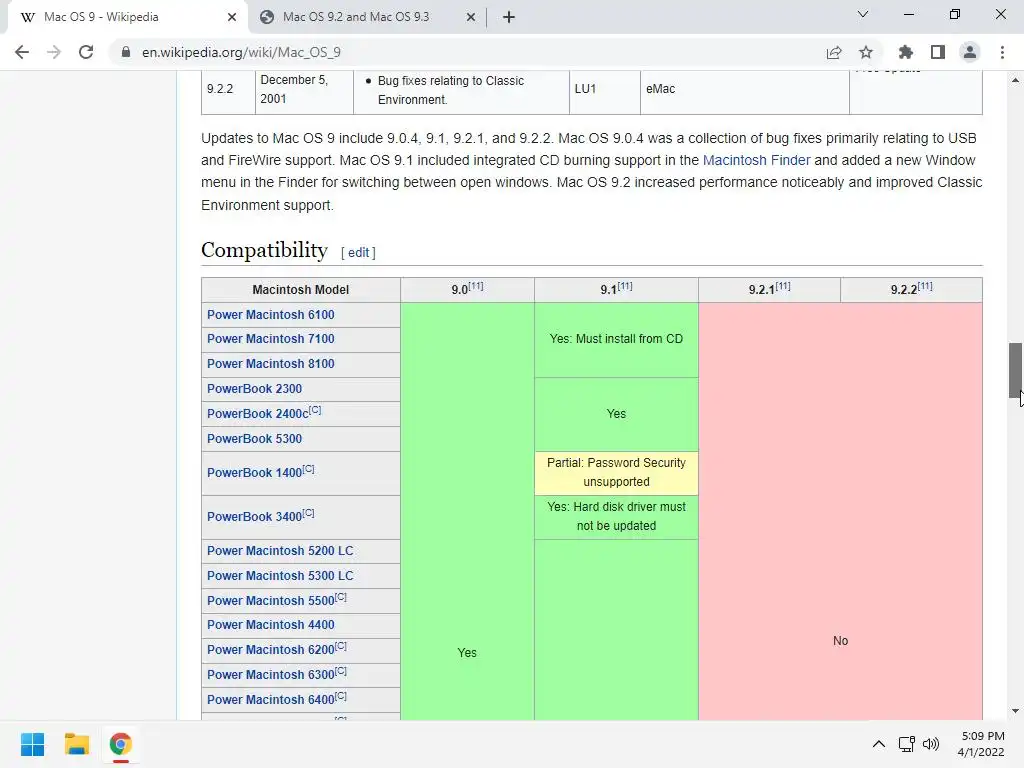Open the volume tray icon
Viewport: 1024px width, 768px height.
[x=931, y=744]
